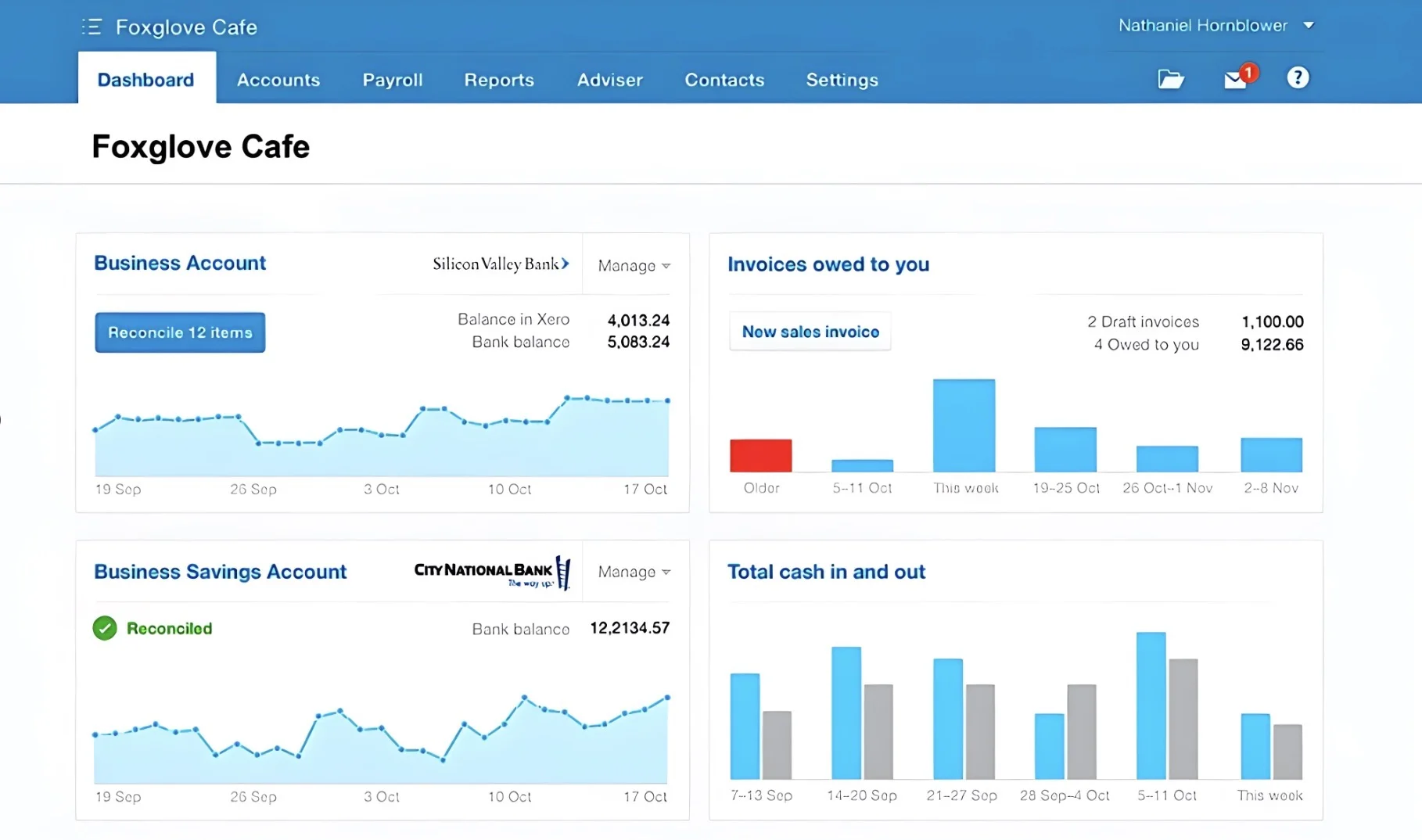Click blue cash-in bar for 5–11 Oct
1422x840 pixels.
click(x=1151, y=705)
